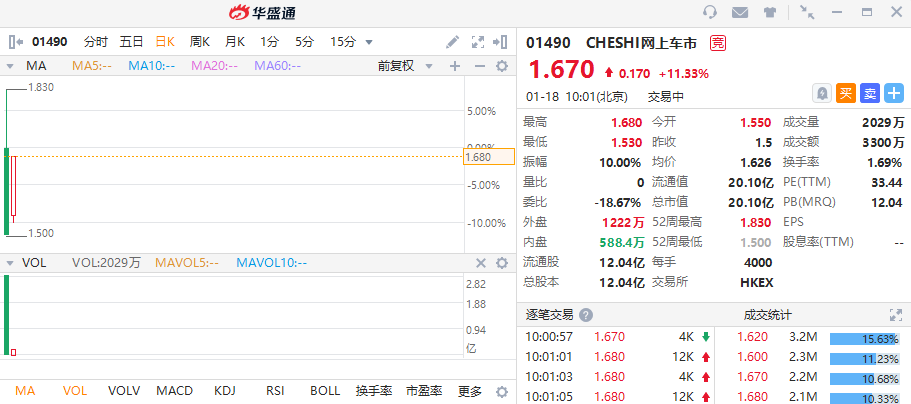
Task: Collapse right panel arrow icon
Action: click(500, 42)
